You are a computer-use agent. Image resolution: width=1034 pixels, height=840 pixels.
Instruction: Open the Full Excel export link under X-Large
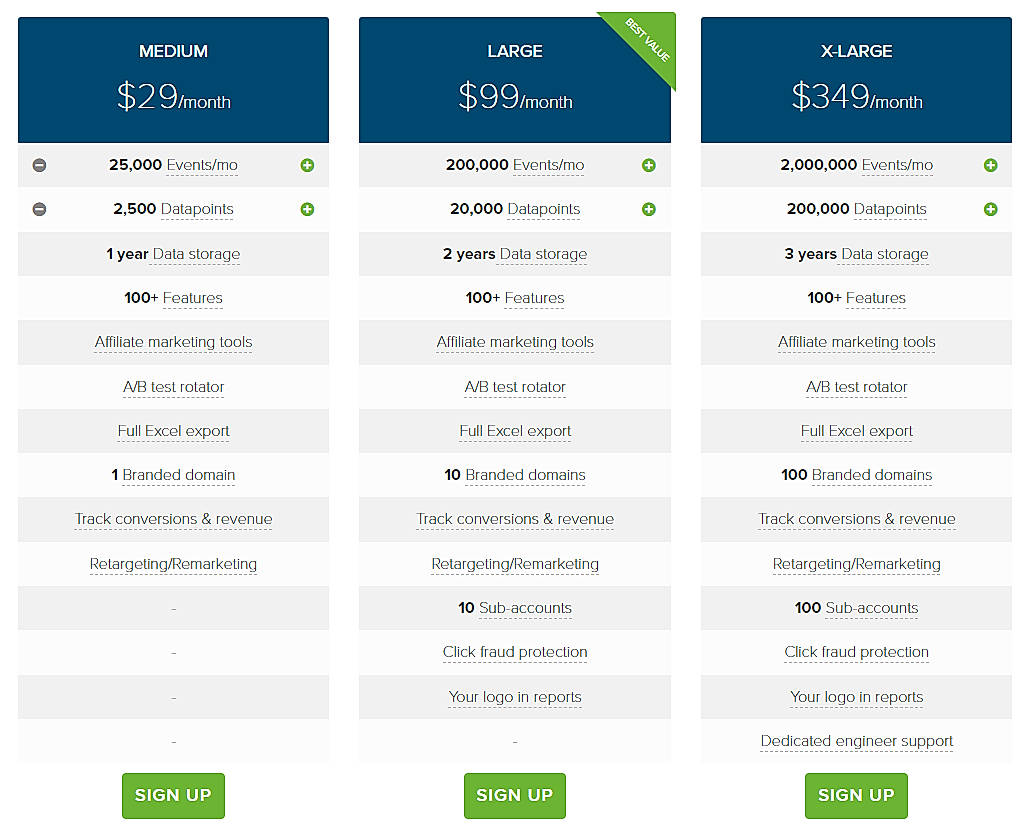(856, 431)
